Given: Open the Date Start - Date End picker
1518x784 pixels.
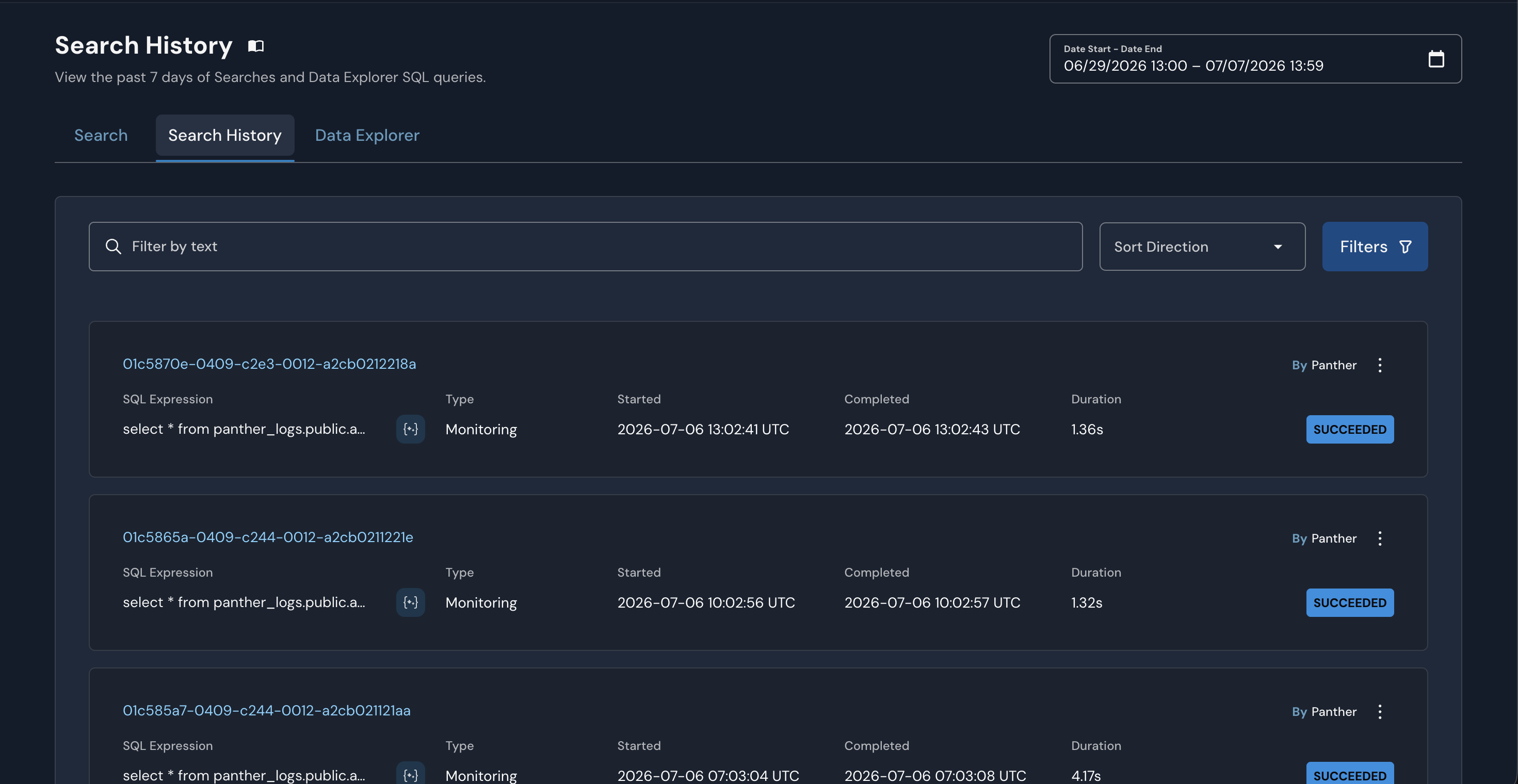Looking at the screenshot, I should 1255,59.
